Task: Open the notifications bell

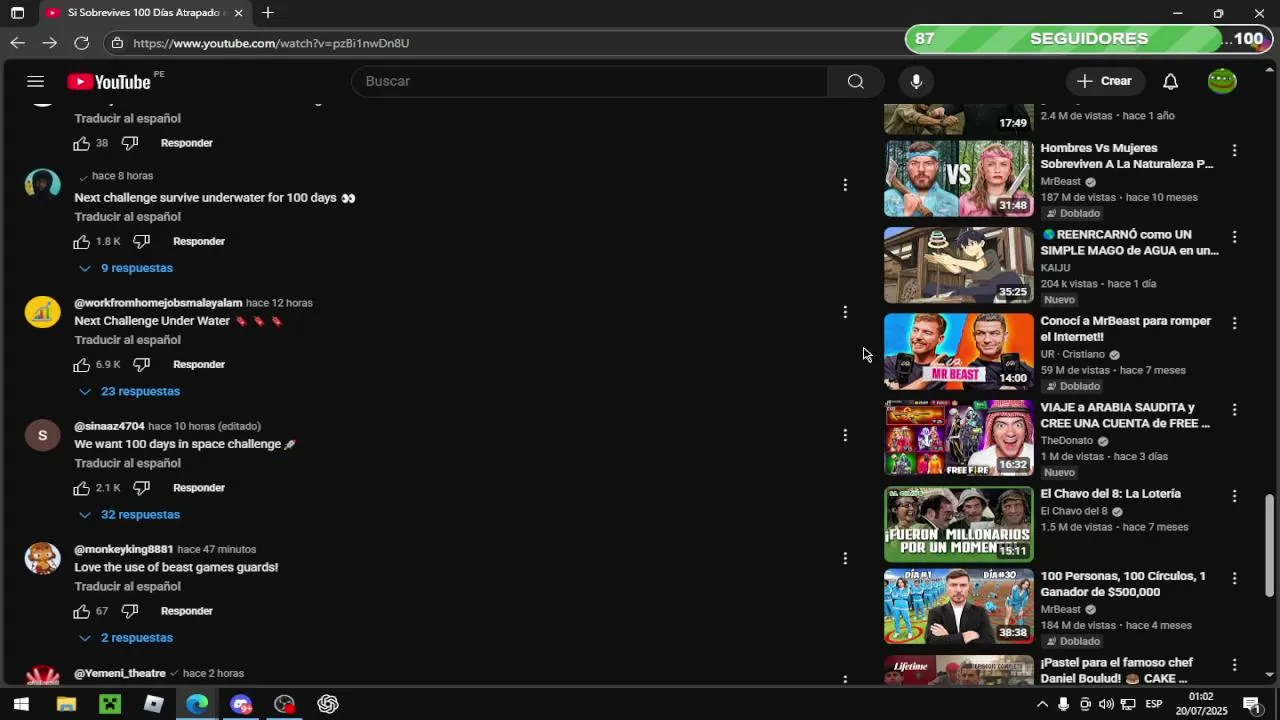Action: click(x=1170, y=81)
